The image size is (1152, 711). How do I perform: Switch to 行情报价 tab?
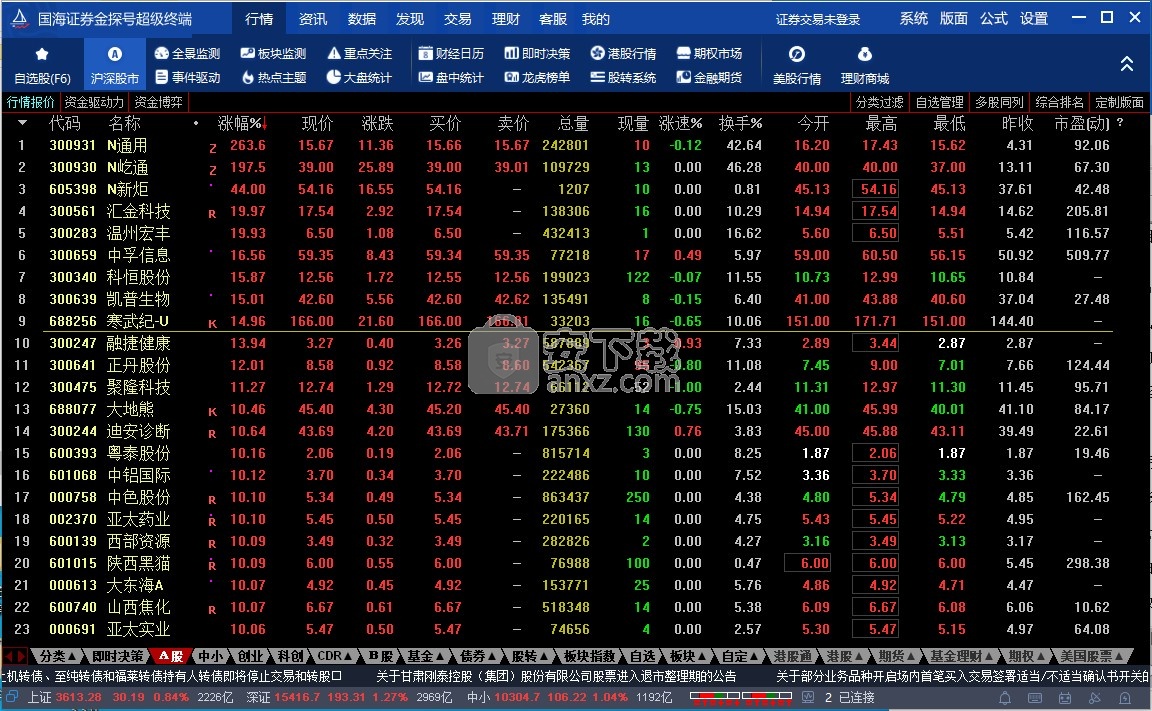31,102
